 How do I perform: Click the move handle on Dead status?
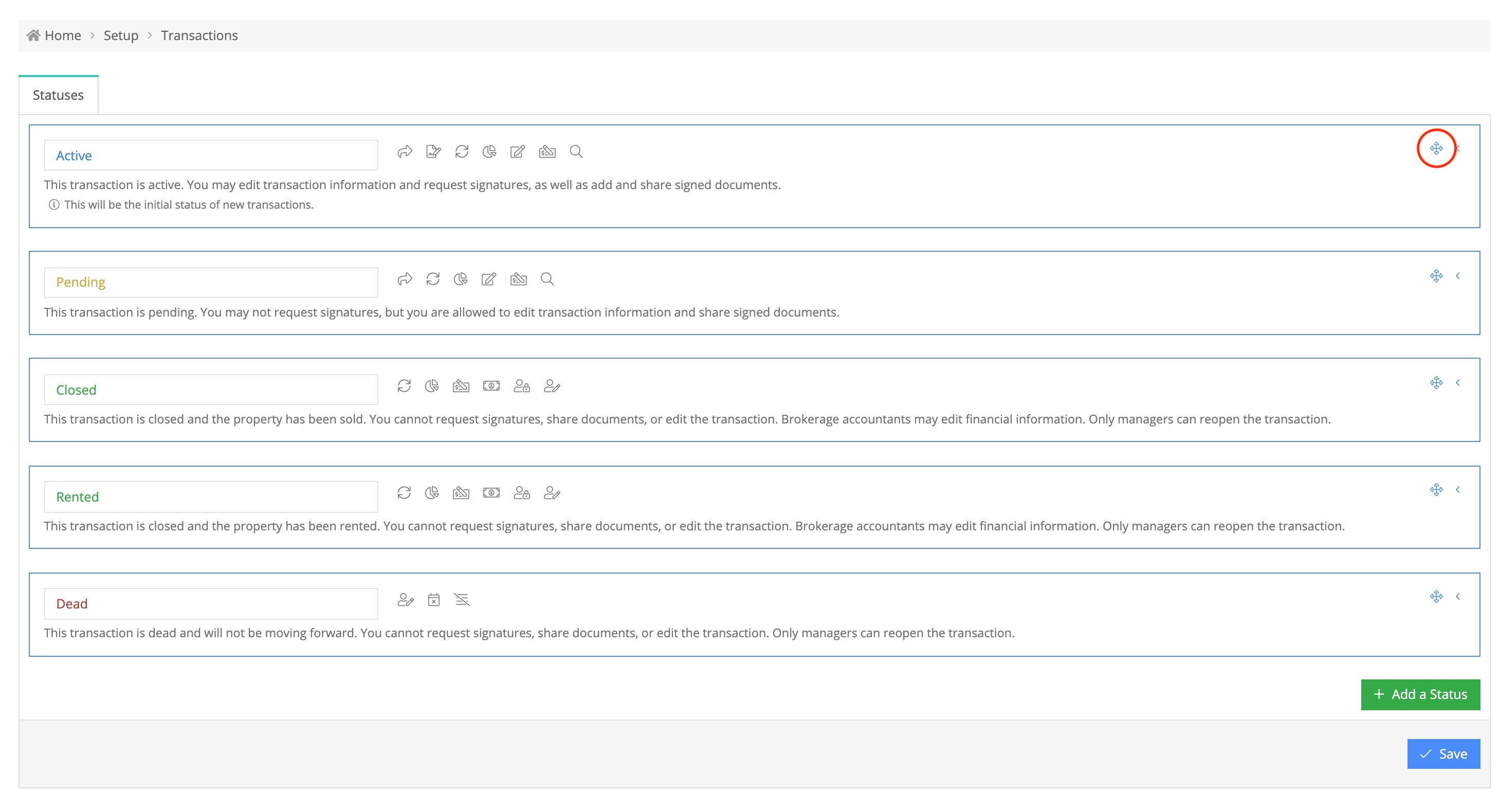pyautogui.click(x=1436, y=596)
